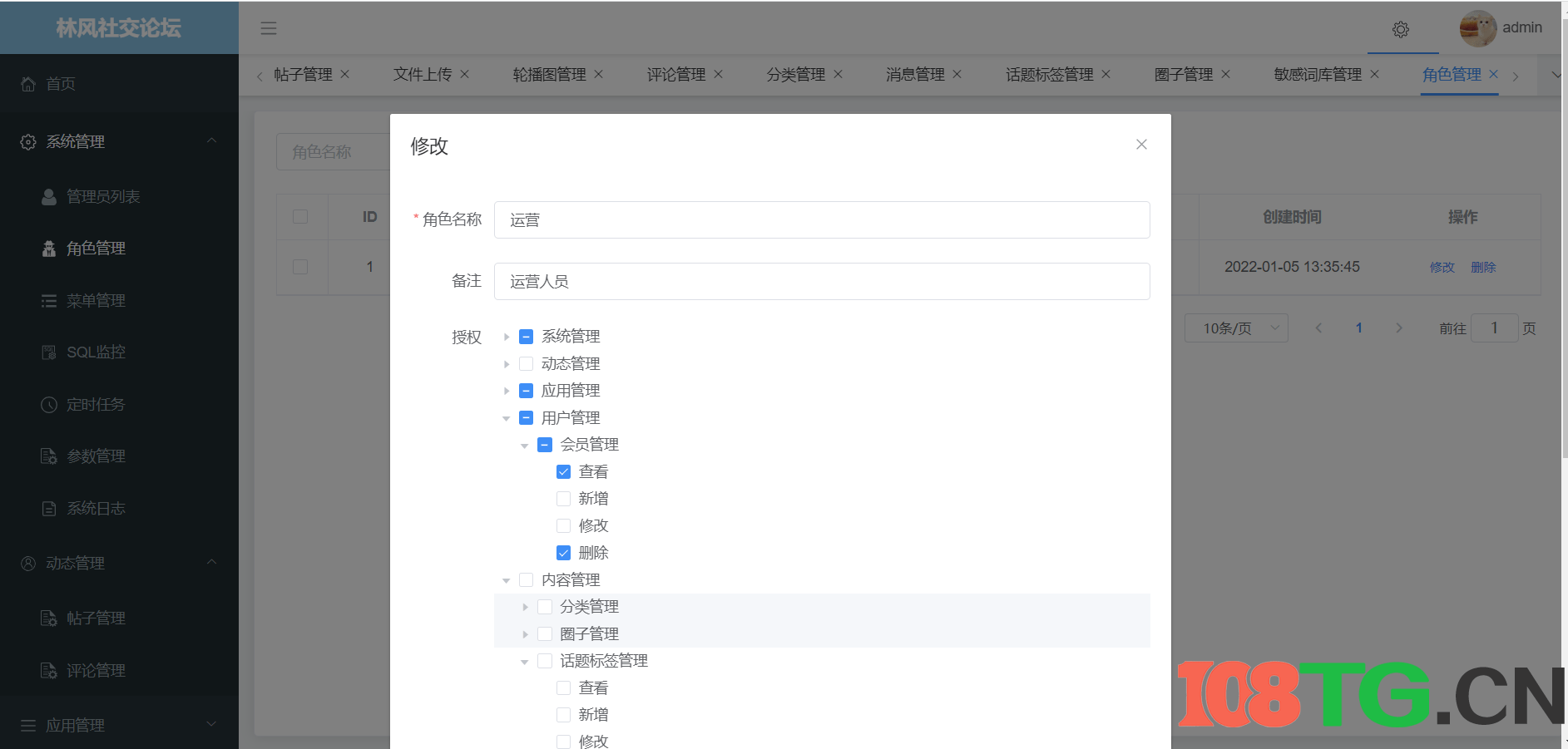Image resolution: width=1568 pixels, height=749 pixels.
Task: Collapse the sidebar with the hamburger icon
Action: pos(268,27)
